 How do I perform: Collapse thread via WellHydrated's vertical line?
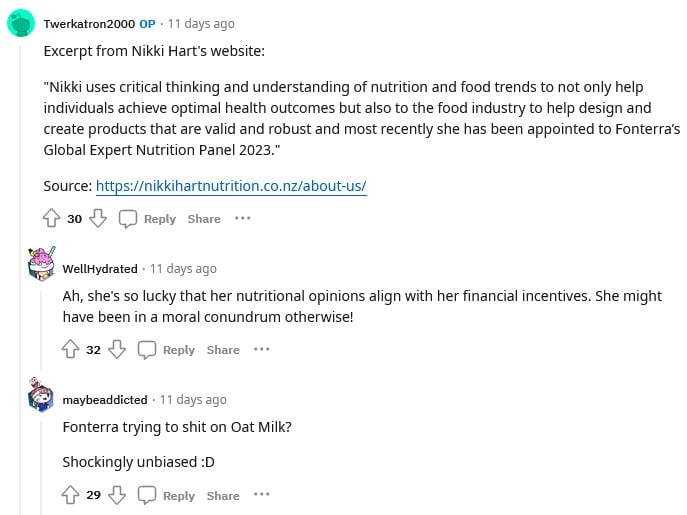pos(41,329)
